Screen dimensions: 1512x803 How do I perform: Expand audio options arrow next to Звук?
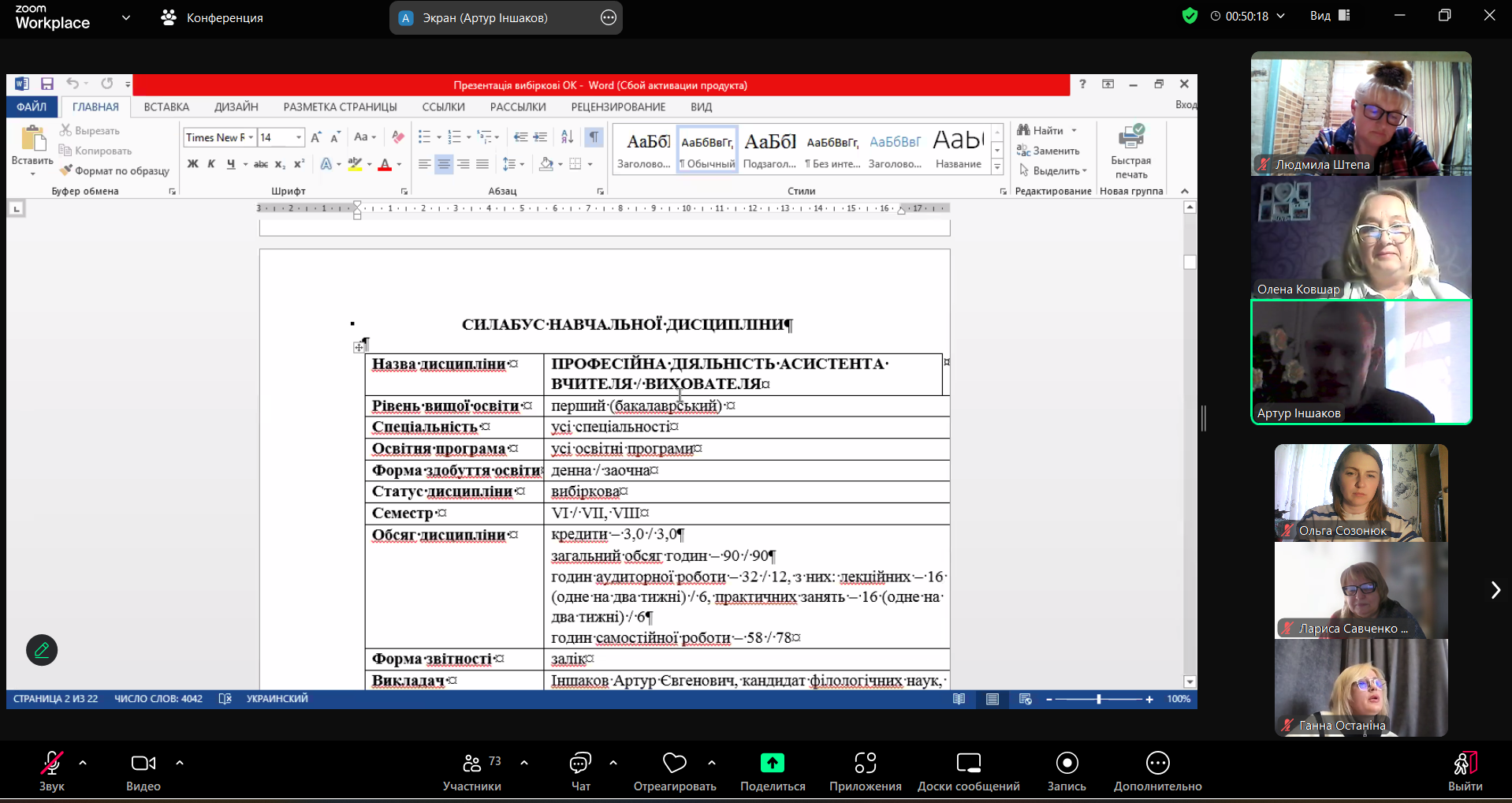tap(83, 763)
